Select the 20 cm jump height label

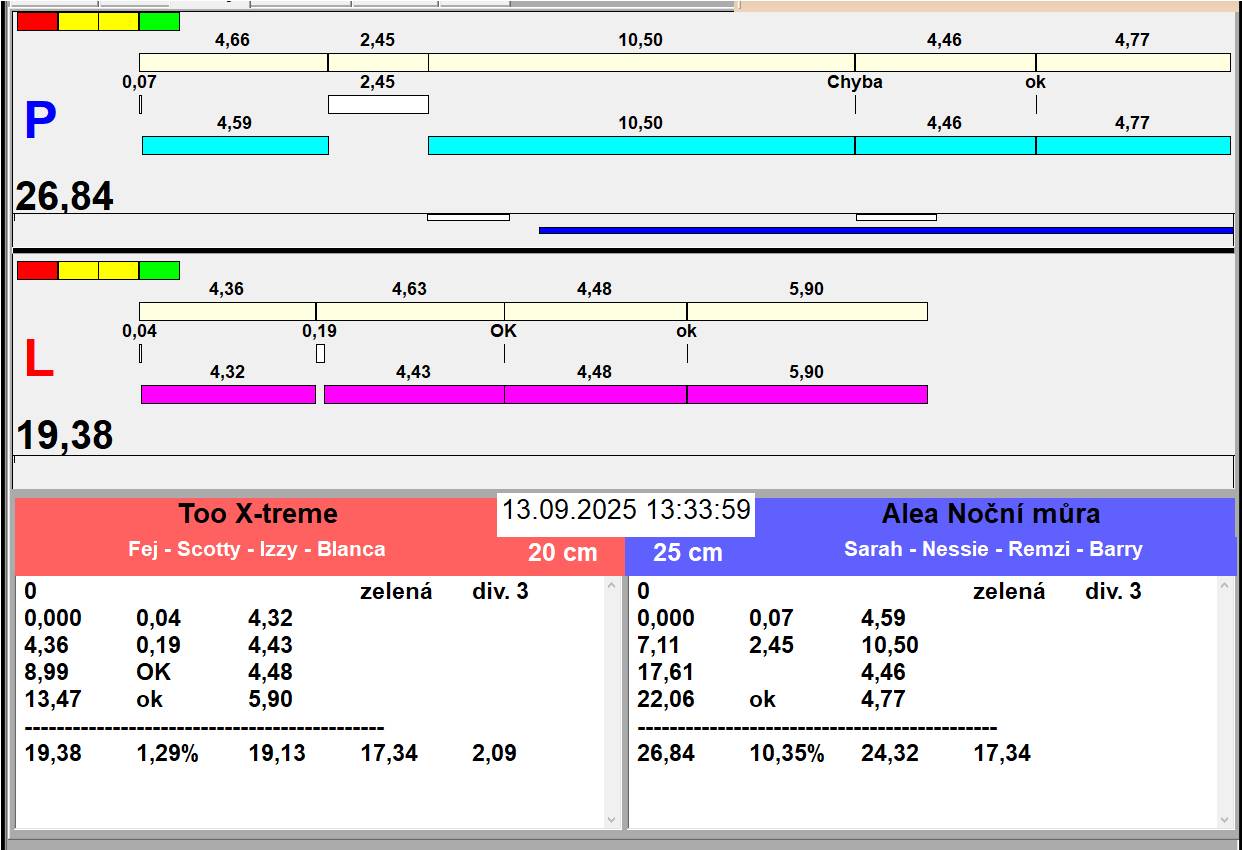562,552
